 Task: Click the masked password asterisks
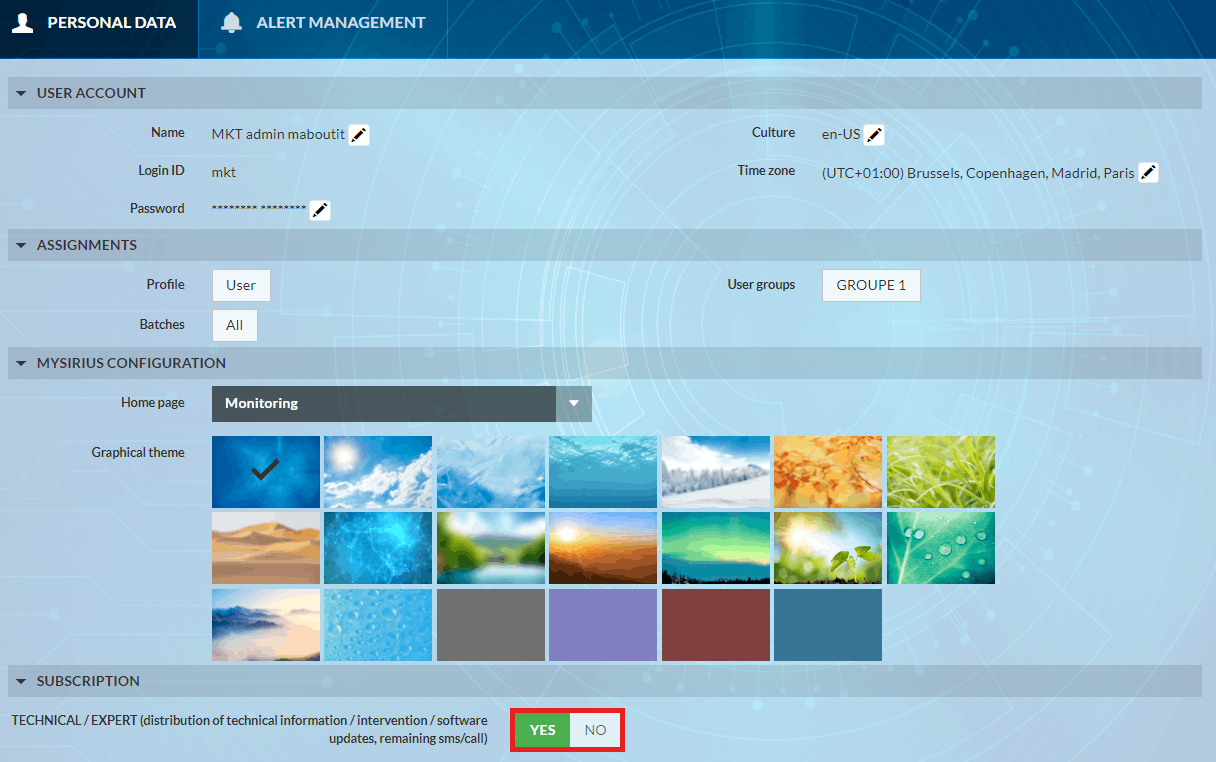pyautogui.click(x=259, y=208)
